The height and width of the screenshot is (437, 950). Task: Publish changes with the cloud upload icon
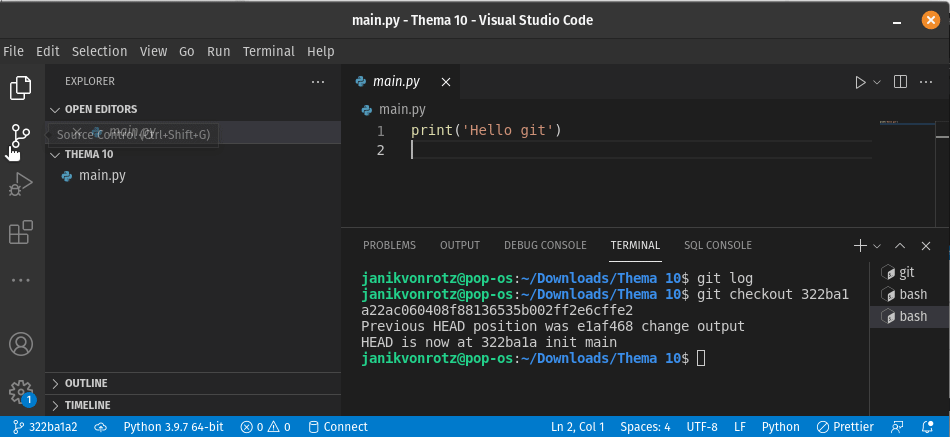(101, 427)
